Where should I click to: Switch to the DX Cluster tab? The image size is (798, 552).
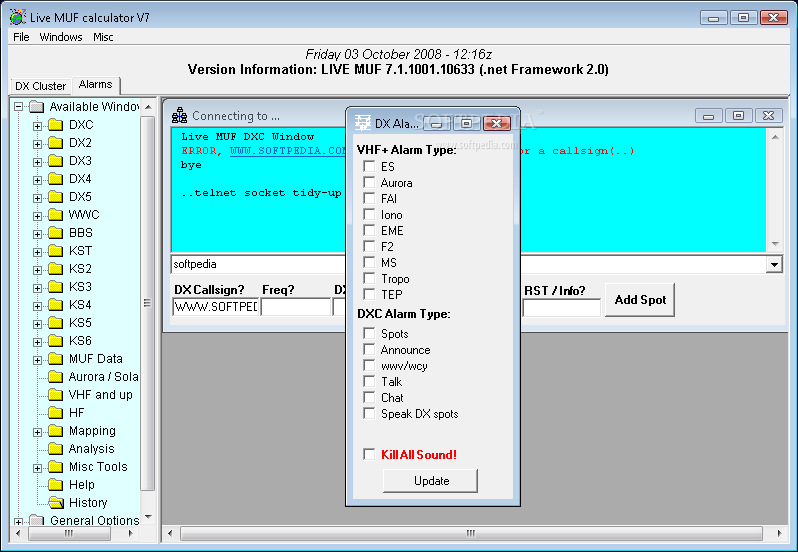(x=41, y=86)
